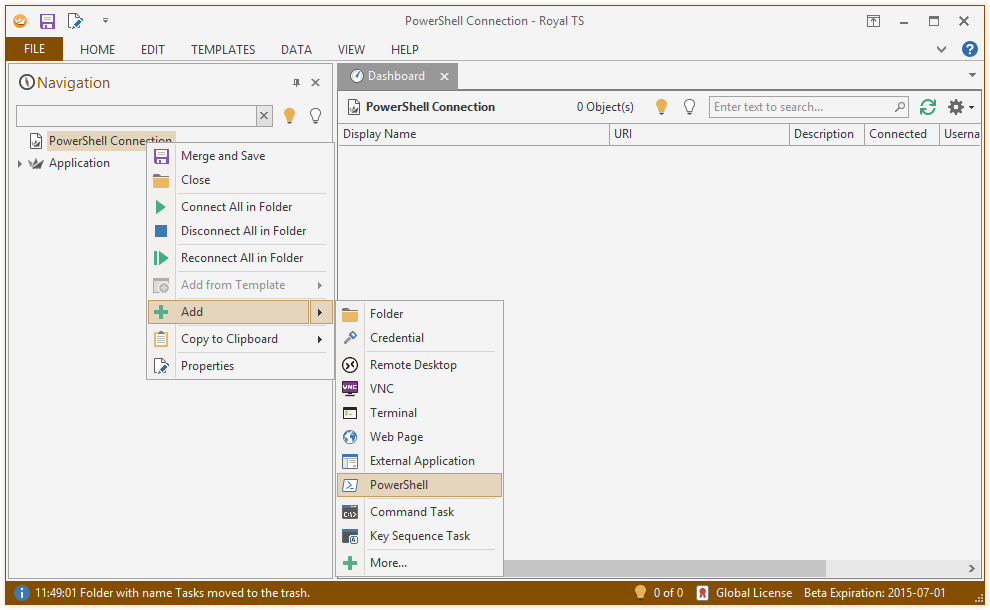
Task: Click the pin icon in Navigation panel
Action: pos(296,83)
